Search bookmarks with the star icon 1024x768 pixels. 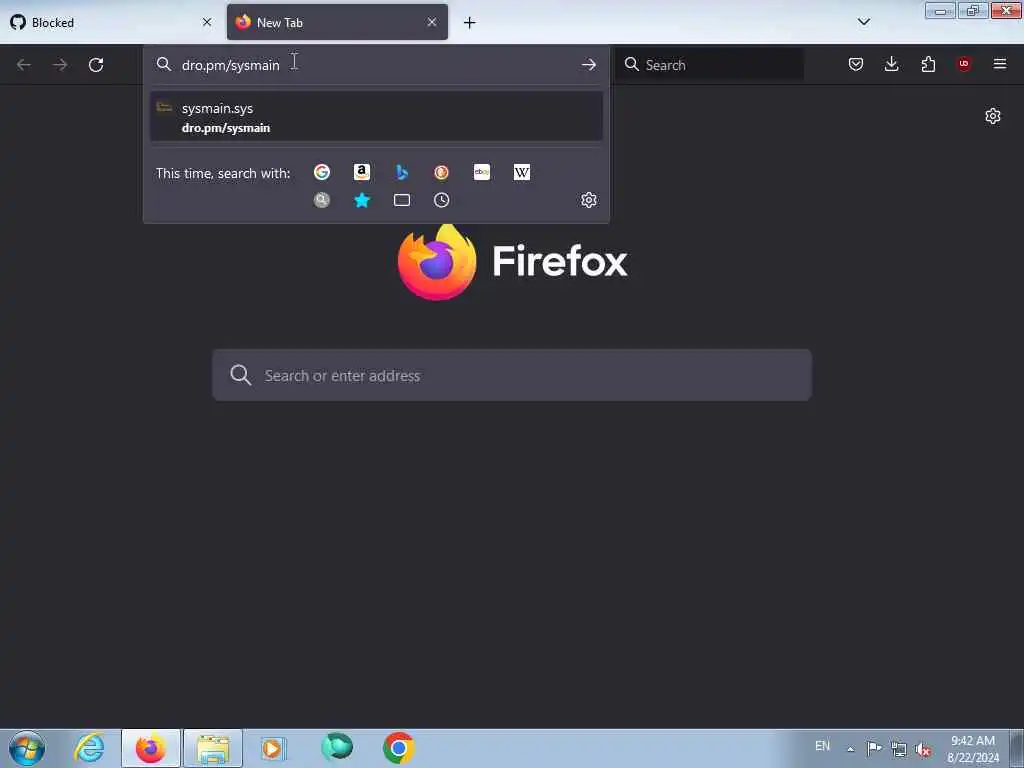coord(362,200)
